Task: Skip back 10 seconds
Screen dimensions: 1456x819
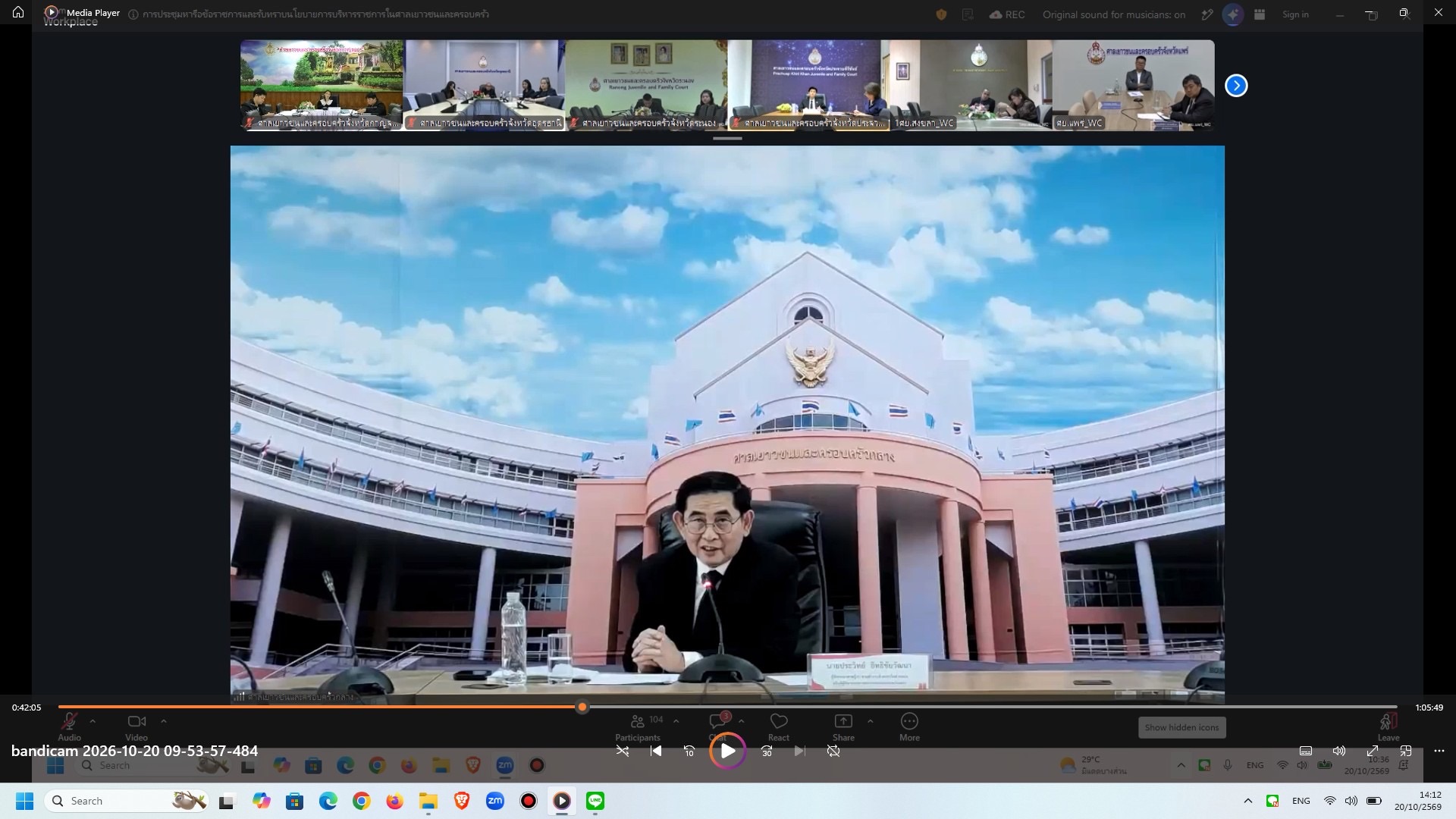Action: point(689,751)
